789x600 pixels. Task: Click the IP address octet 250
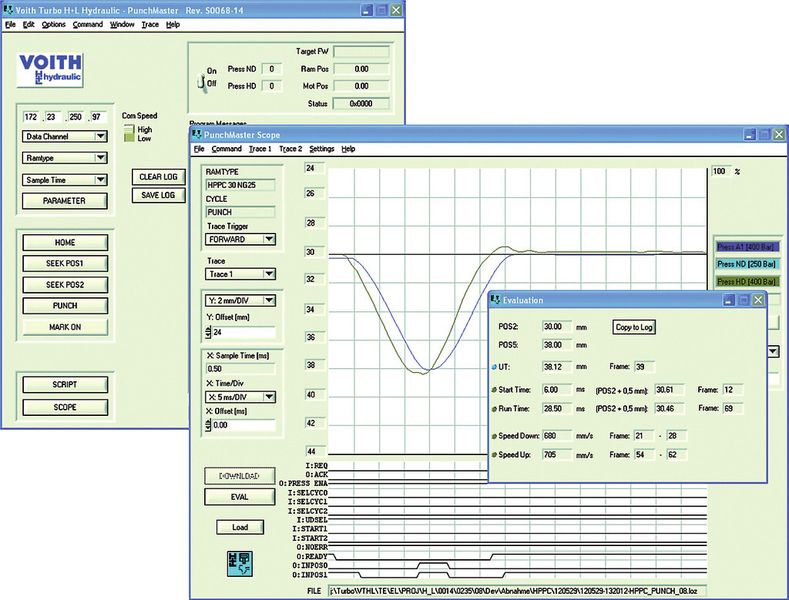(75, 117)
